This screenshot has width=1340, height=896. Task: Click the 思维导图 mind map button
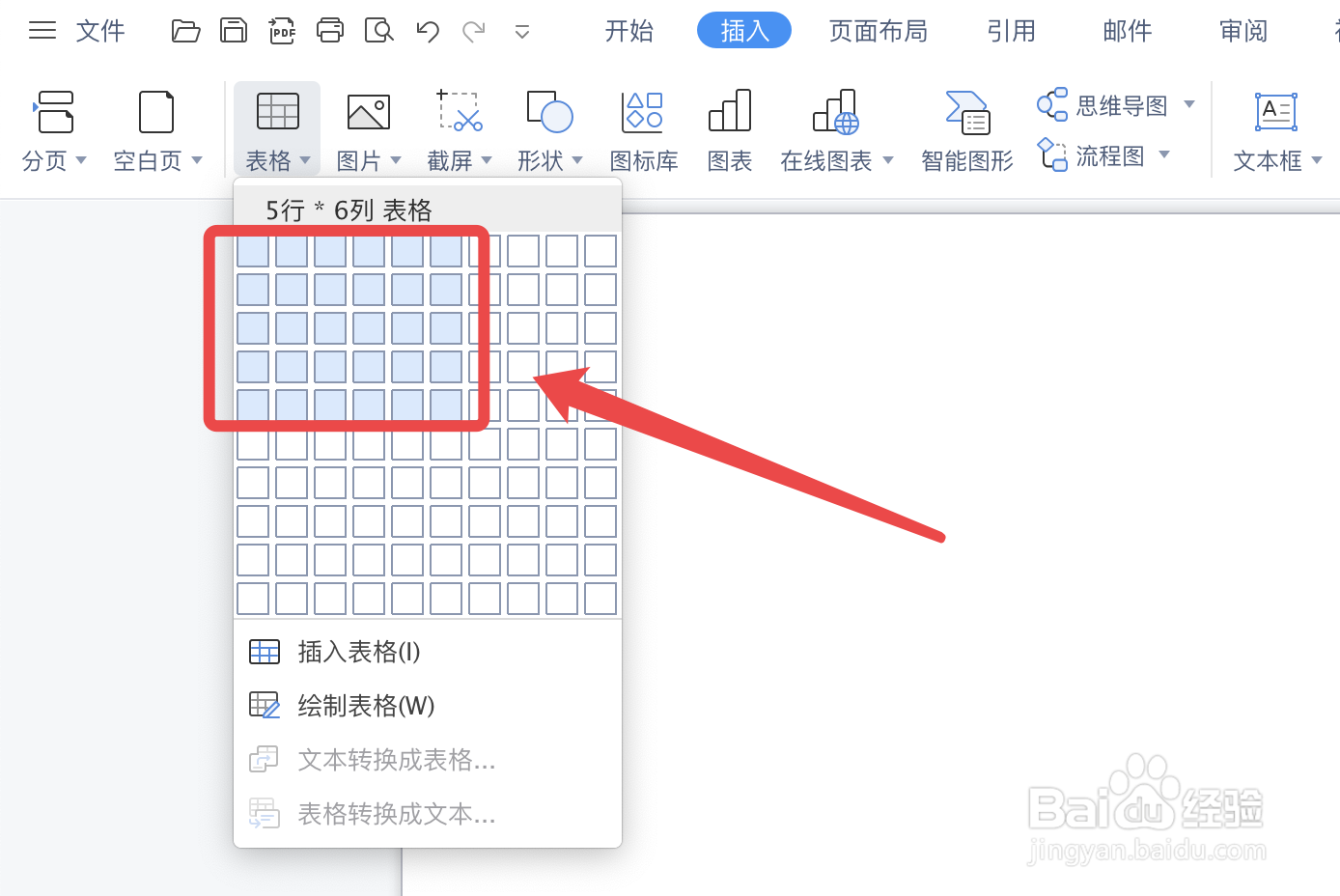[1103, 105]
